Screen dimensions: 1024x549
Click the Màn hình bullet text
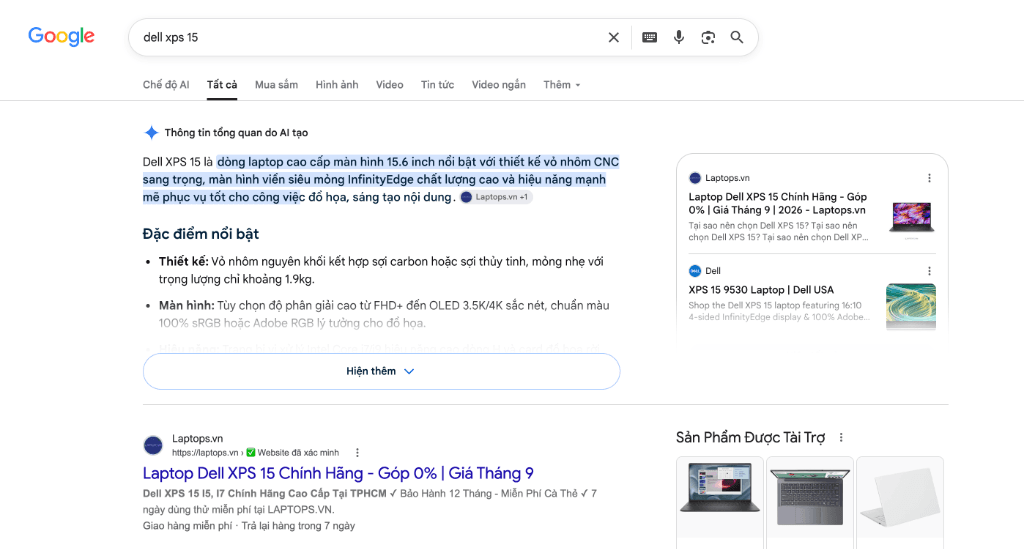pyautogui.click(x=384, y=314)
